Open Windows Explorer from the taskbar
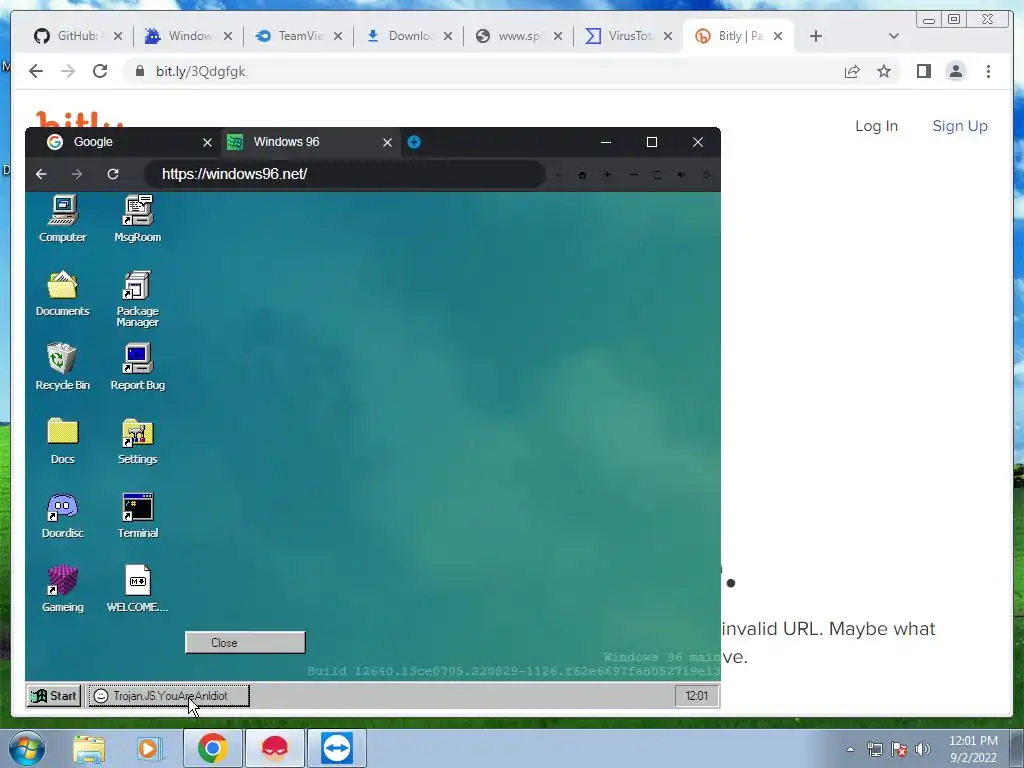1024x768 pixels. 89,748
